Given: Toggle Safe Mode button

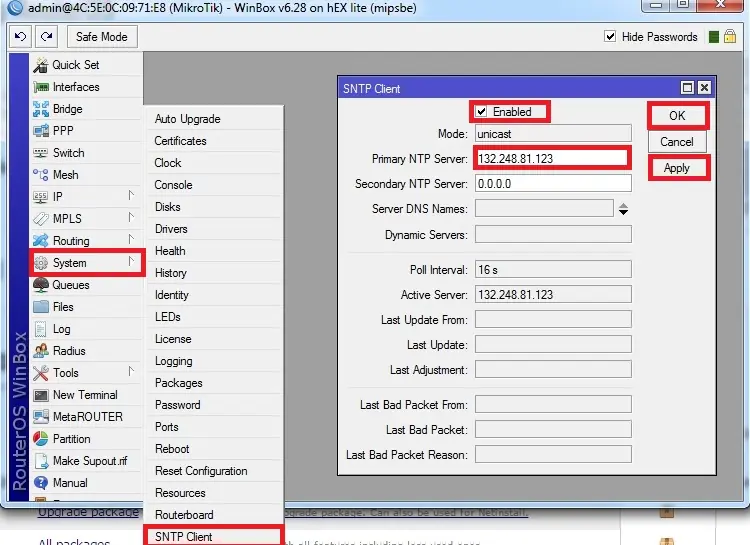Looking at the screenshot, I should coord(102,37).
